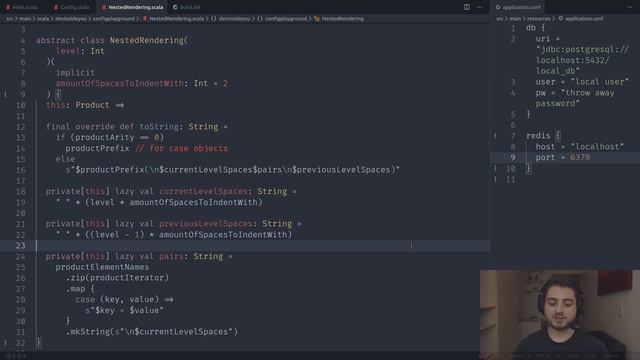Click 'pw = "throw away' line in application.conf
Viewport: 640px width, 360px height.
tap(575, 93)
